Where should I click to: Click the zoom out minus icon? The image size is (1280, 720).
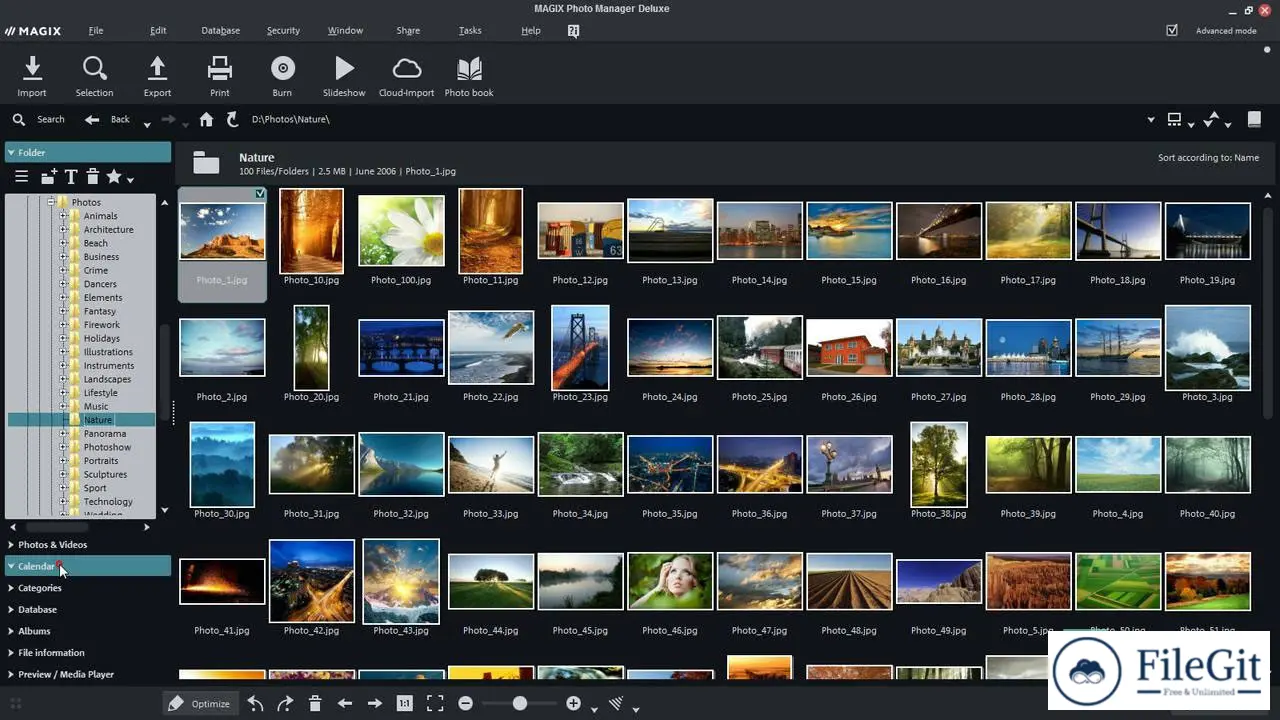pyautogui.click(x=465, y=703)
